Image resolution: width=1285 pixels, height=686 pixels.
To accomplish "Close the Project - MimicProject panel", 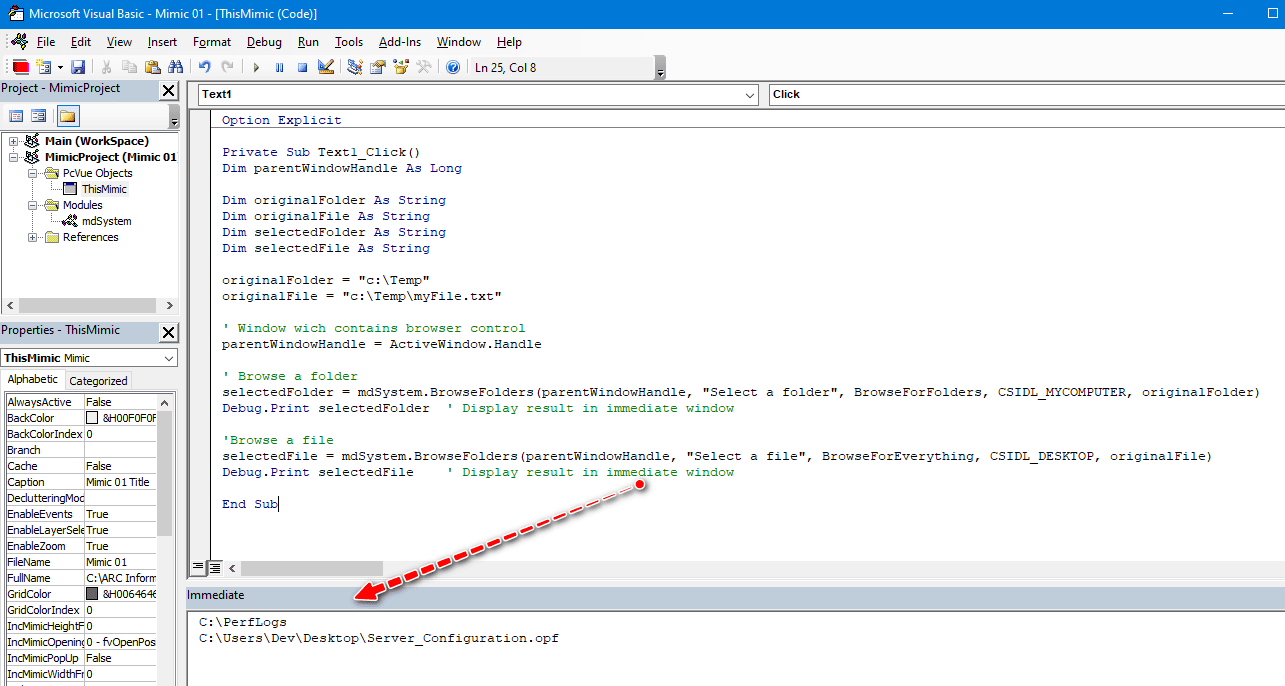I will point(168,90).
